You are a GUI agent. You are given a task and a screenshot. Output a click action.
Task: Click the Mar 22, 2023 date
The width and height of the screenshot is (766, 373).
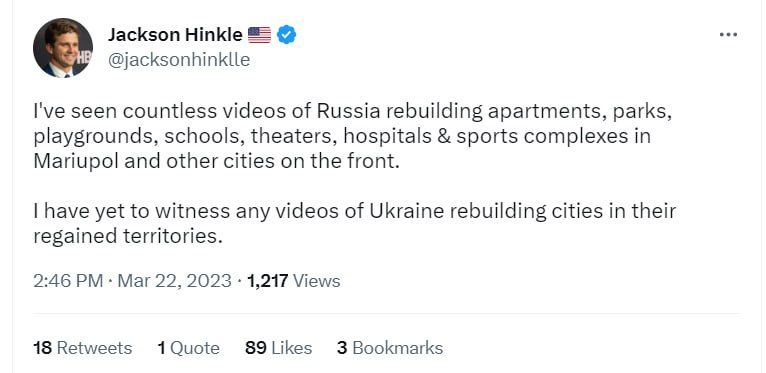tap(174, 281)
